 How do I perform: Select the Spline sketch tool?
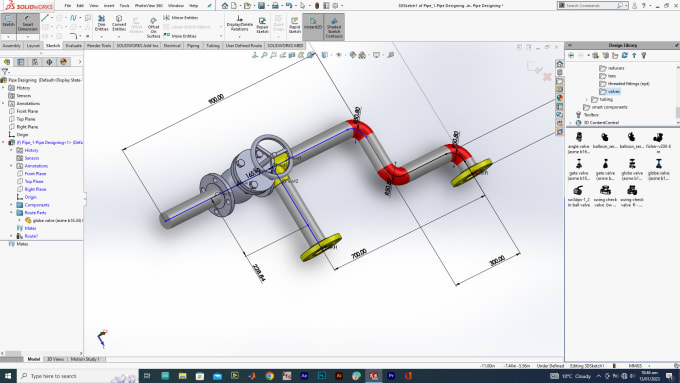[73, 18]
